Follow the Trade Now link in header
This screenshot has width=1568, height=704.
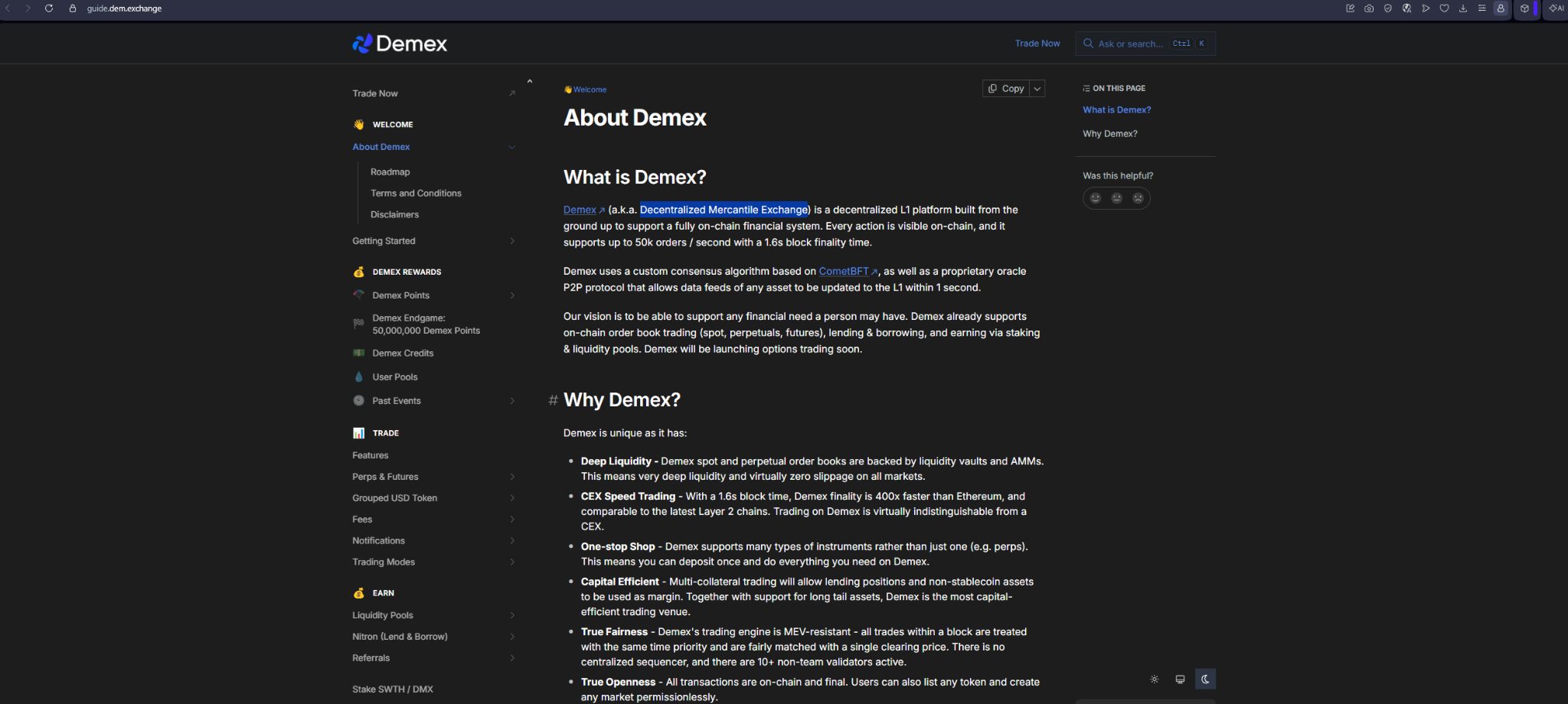tap(1037, 44)
